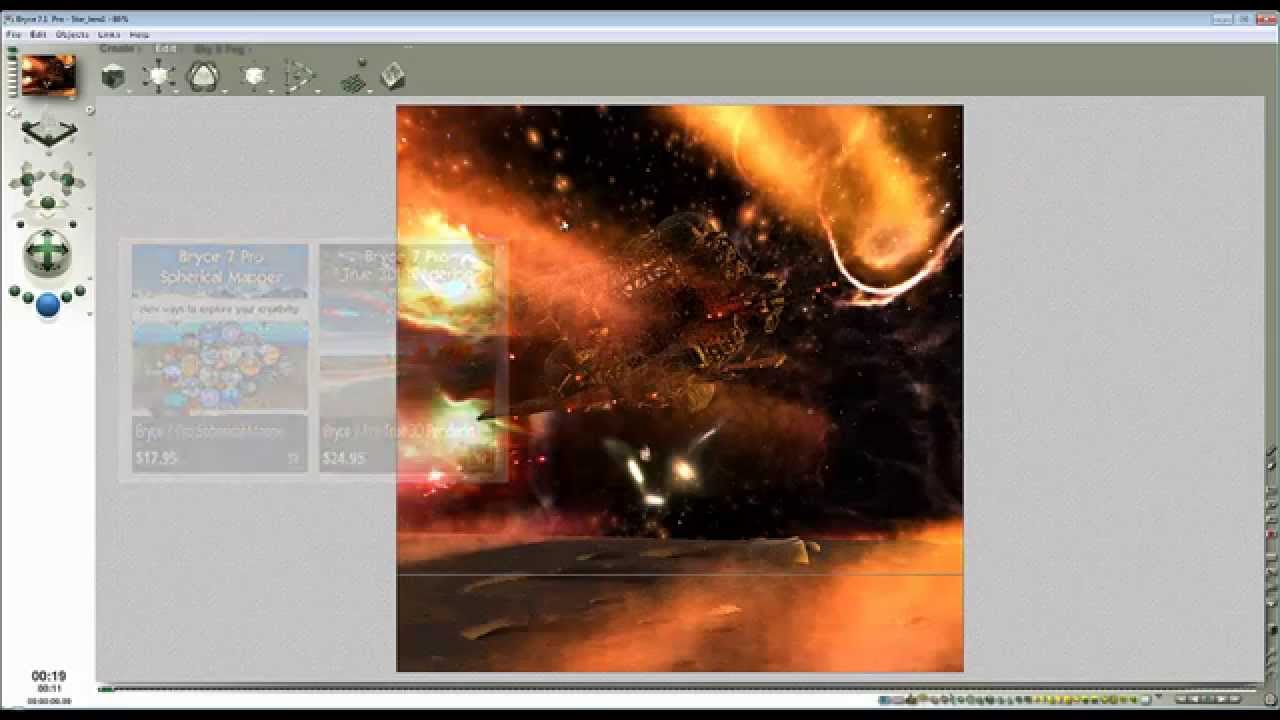
Task: Switch to the Sky & Fog palette tab
Action: click(x=219, y=48)
